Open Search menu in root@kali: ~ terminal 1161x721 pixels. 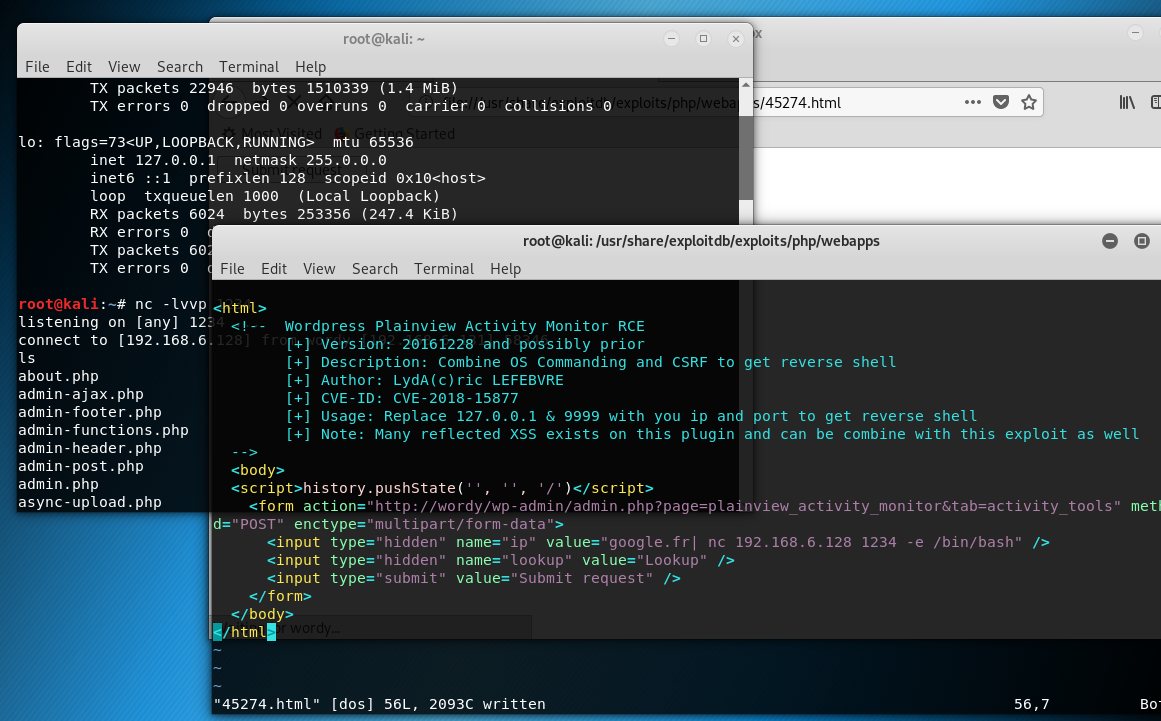point(179,67)
